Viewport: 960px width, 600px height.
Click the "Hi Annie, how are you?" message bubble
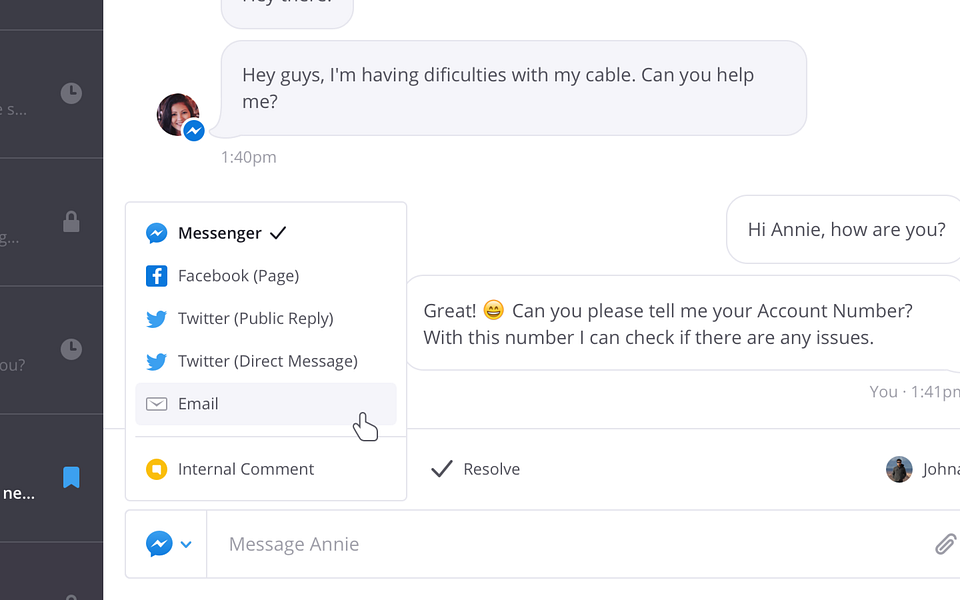[845, 230]
